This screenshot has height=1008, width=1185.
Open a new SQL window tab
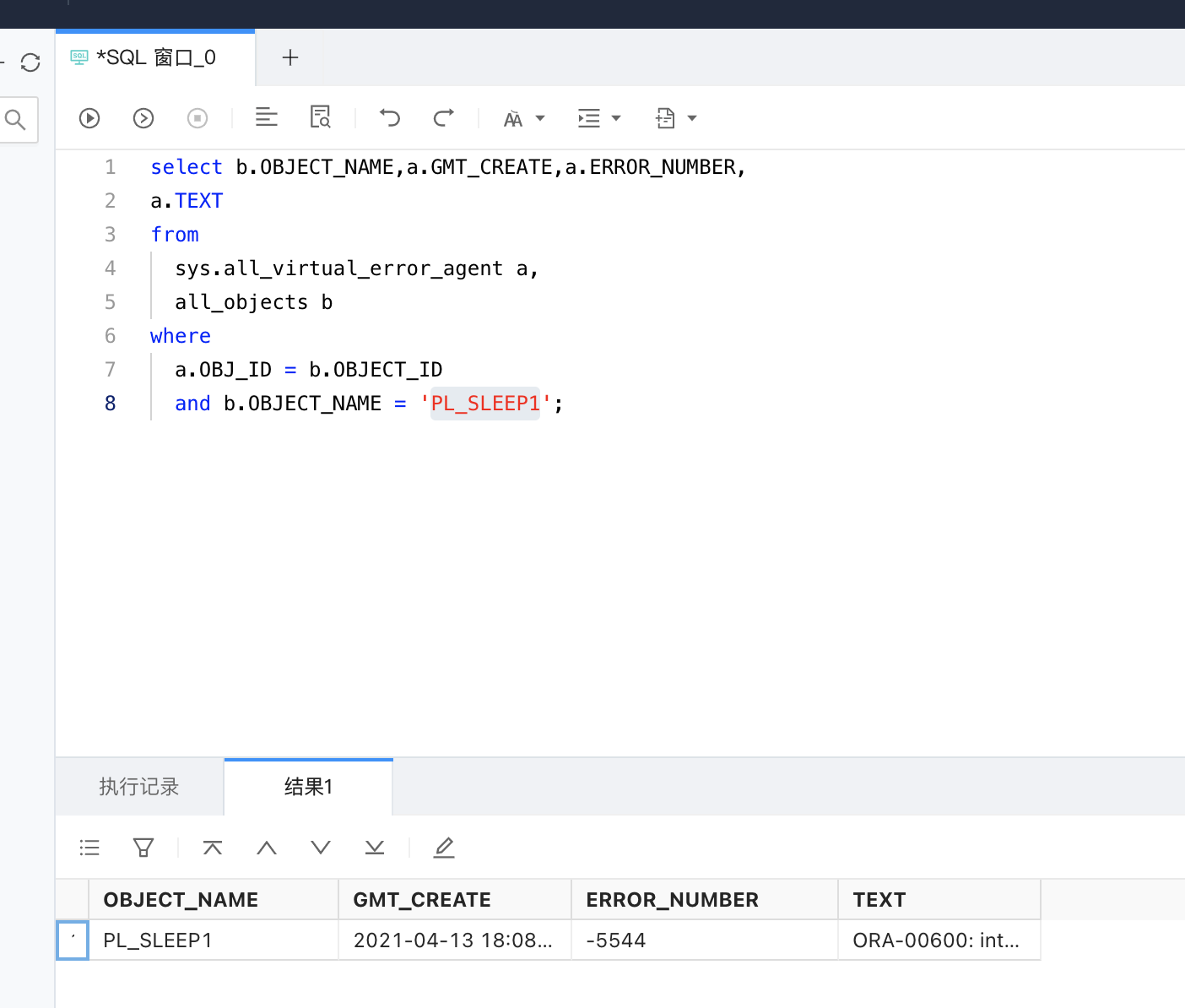click(290, 57)
